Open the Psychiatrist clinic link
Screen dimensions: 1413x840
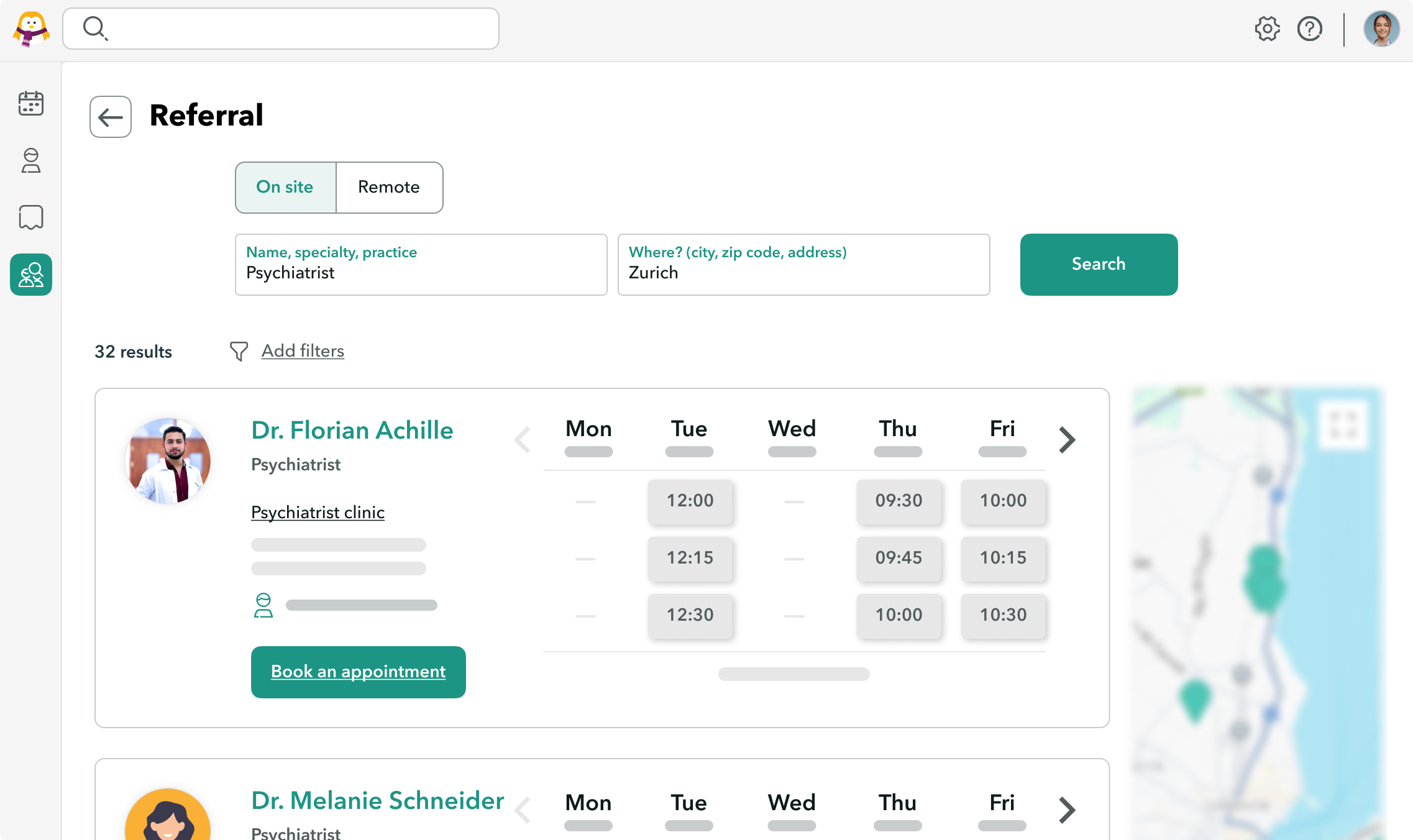(318, 513)
